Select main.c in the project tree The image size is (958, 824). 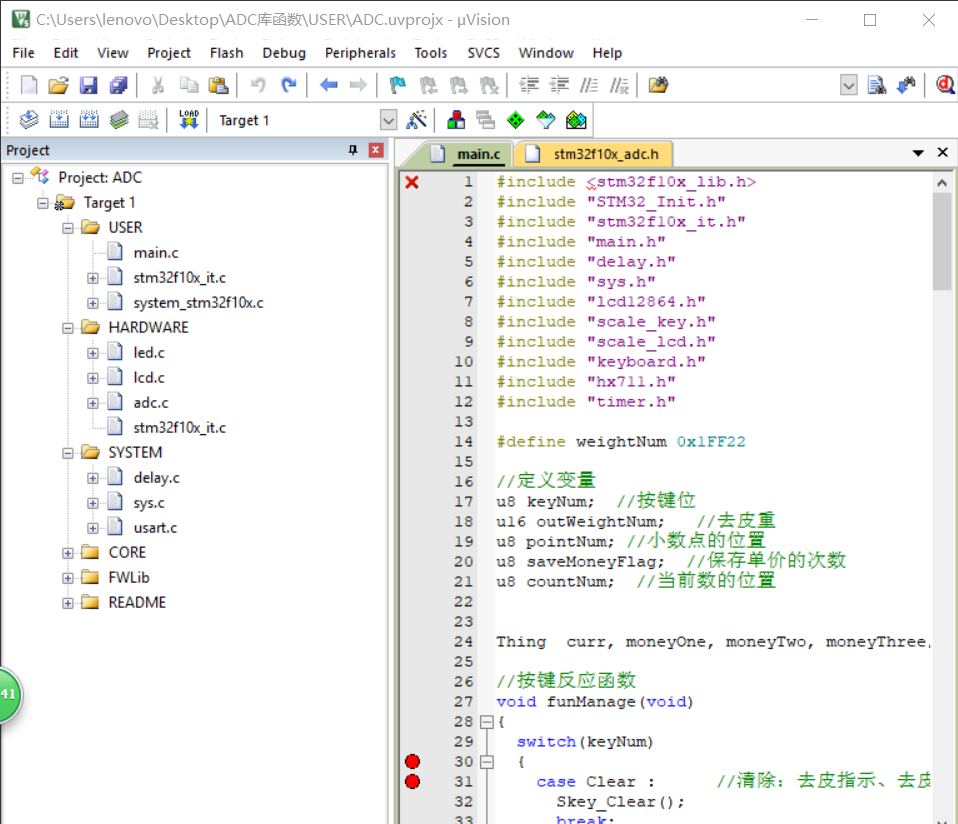tap(156, 253)
